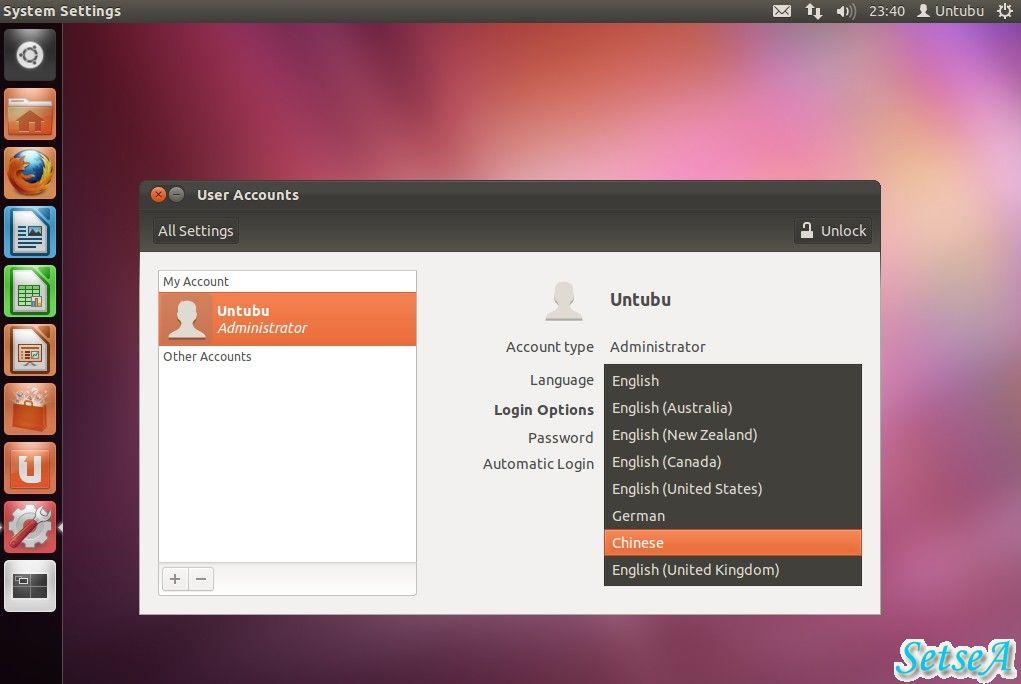This screenshot has width=1021, height=684.
Task: Close the User Accounts window
Action: [x=158, y=195]
